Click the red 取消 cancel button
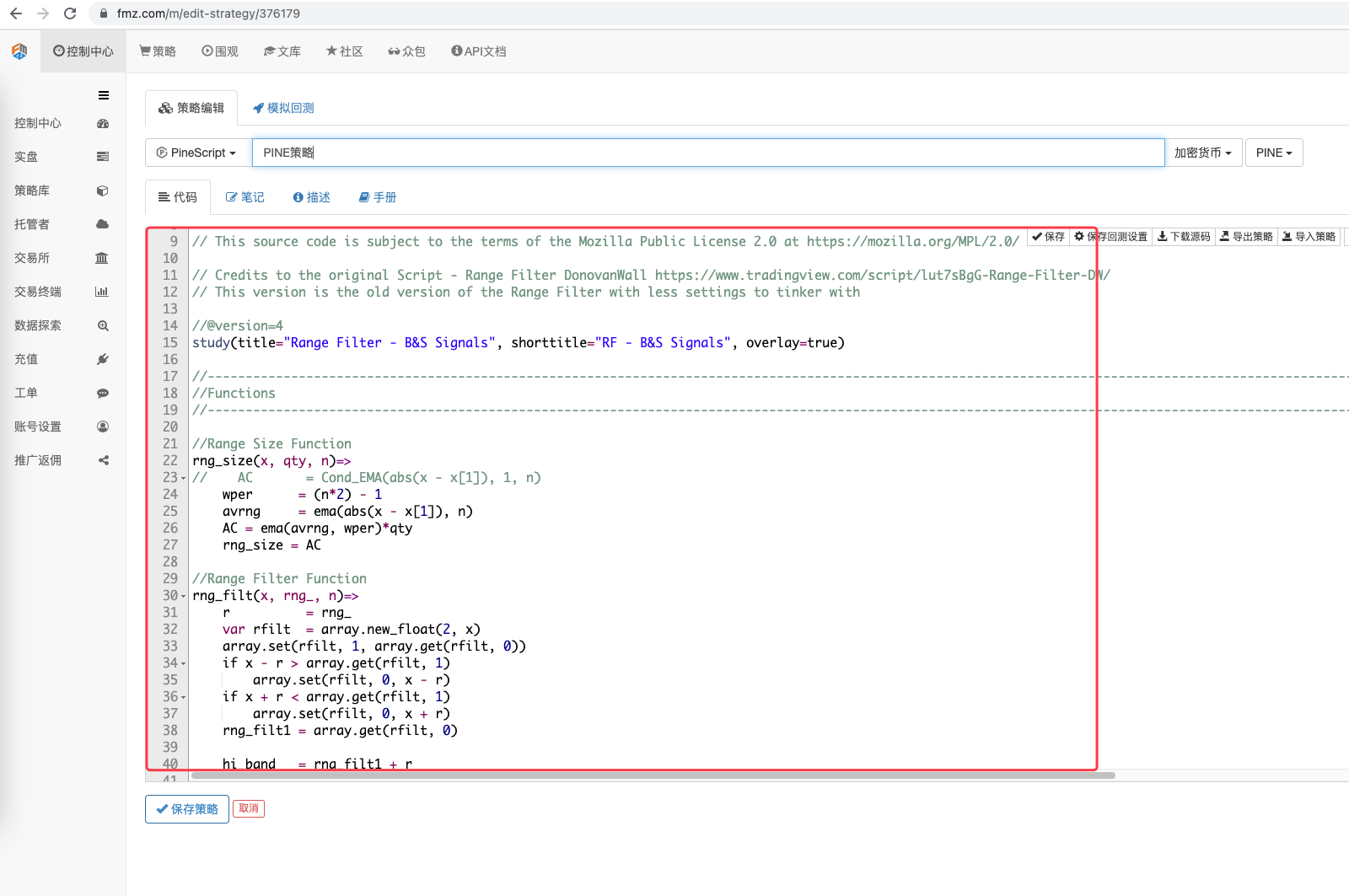 pyautogui.click(x=249, y=808)
